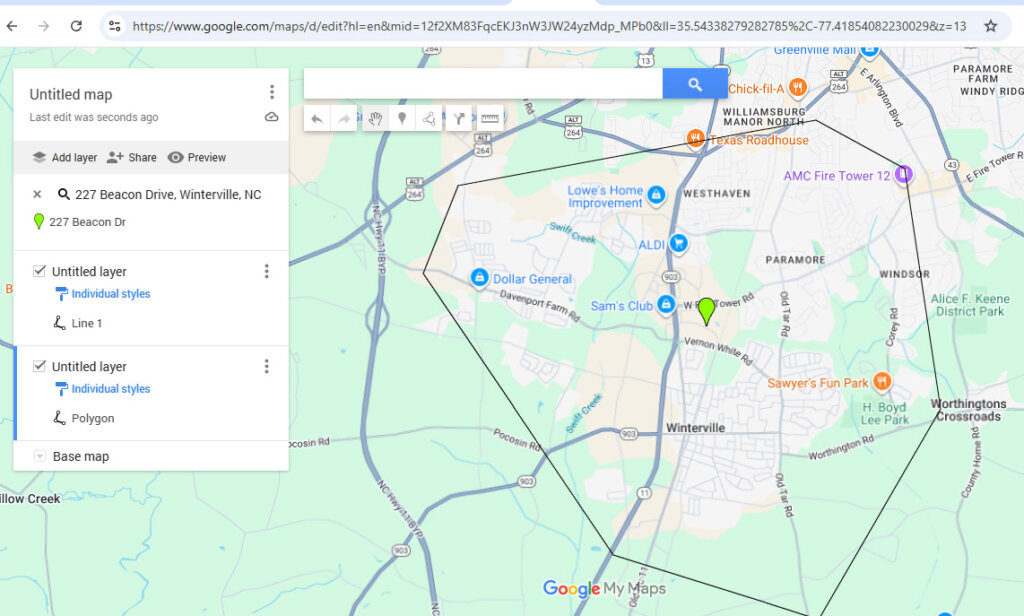Image resolution: width=1024 pixels, height=616 pixels.
Task: Click the blue map search button
Action: tap(695, 85)
